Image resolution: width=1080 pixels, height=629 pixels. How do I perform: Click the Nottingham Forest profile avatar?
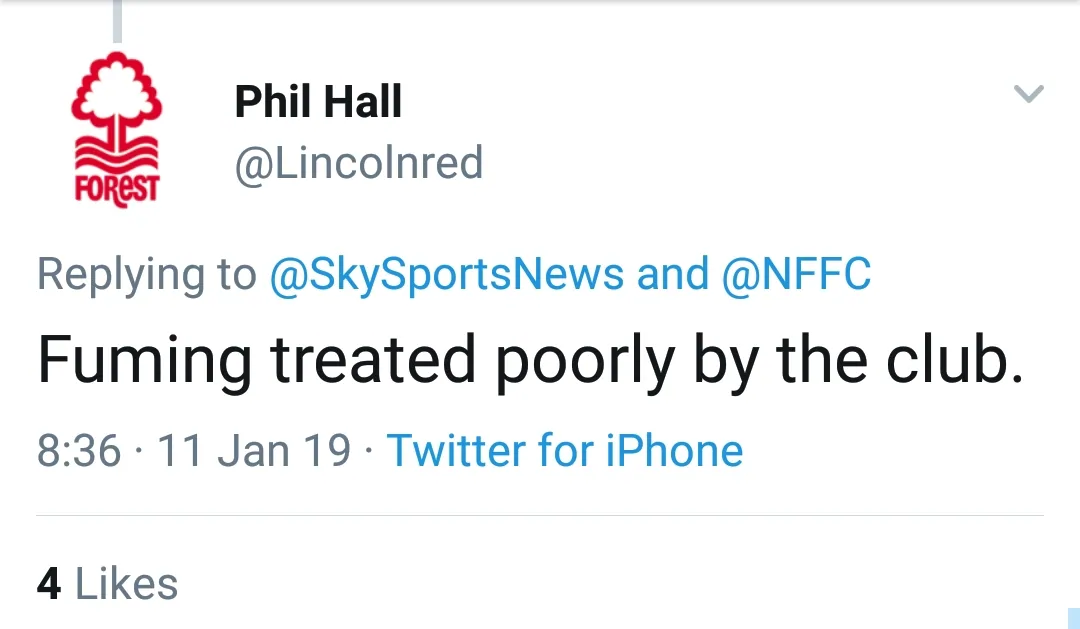click(x=116, y=130)
